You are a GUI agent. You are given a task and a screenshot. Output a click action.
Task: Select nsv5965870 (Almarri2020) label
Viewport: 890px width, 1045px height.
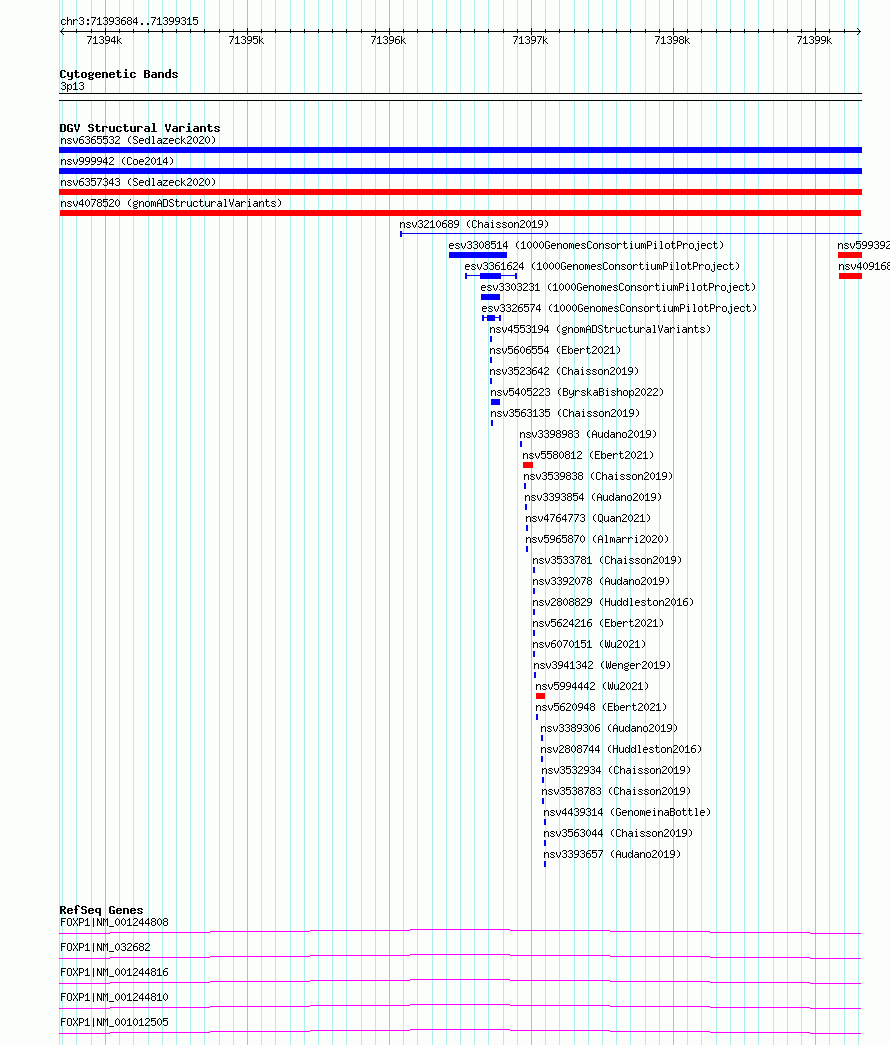tap(597, 539)
